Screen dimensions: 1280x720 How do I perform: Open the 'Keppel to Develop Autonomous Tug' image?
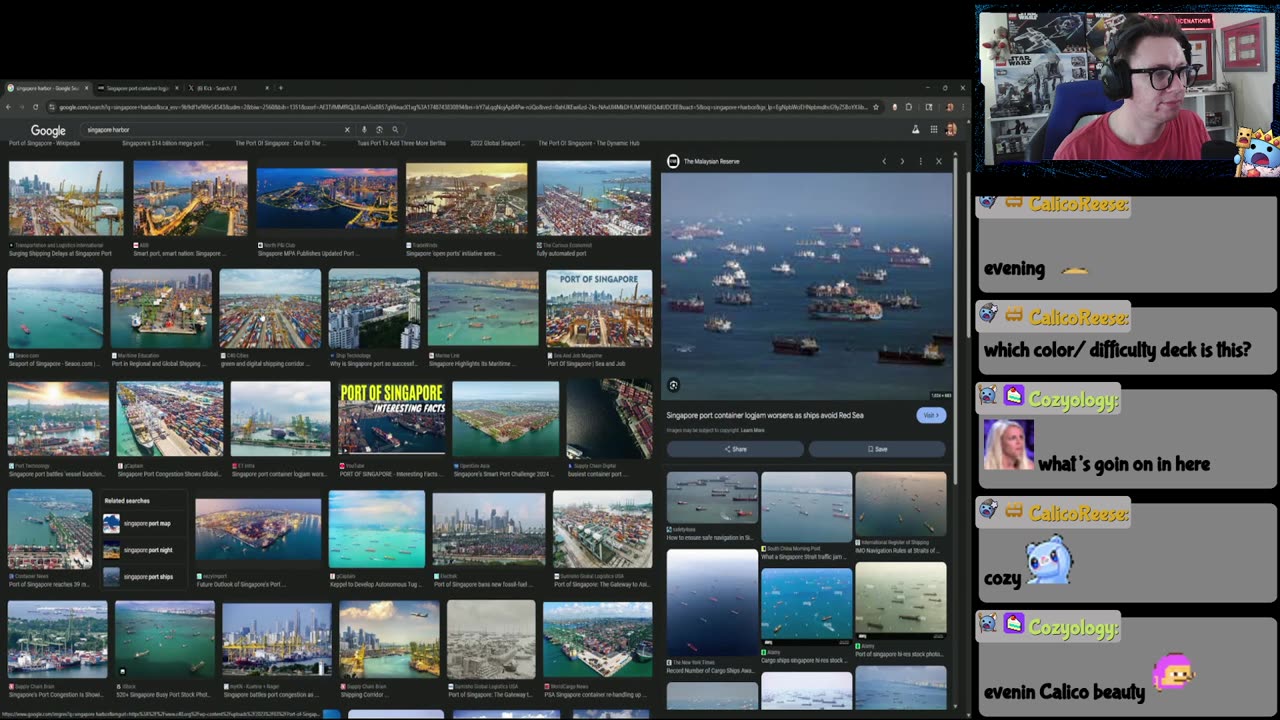[377, 529]
